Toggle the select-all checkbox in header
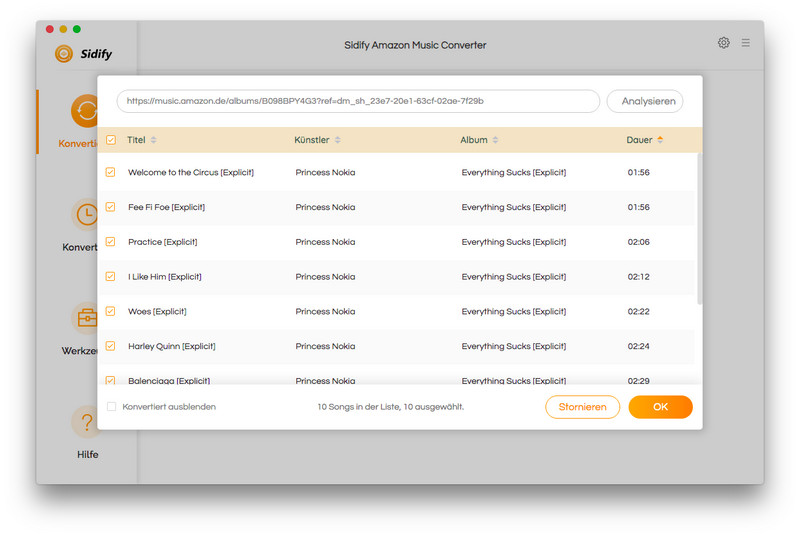Screen dimensions: 800x536 click(111, 140)
